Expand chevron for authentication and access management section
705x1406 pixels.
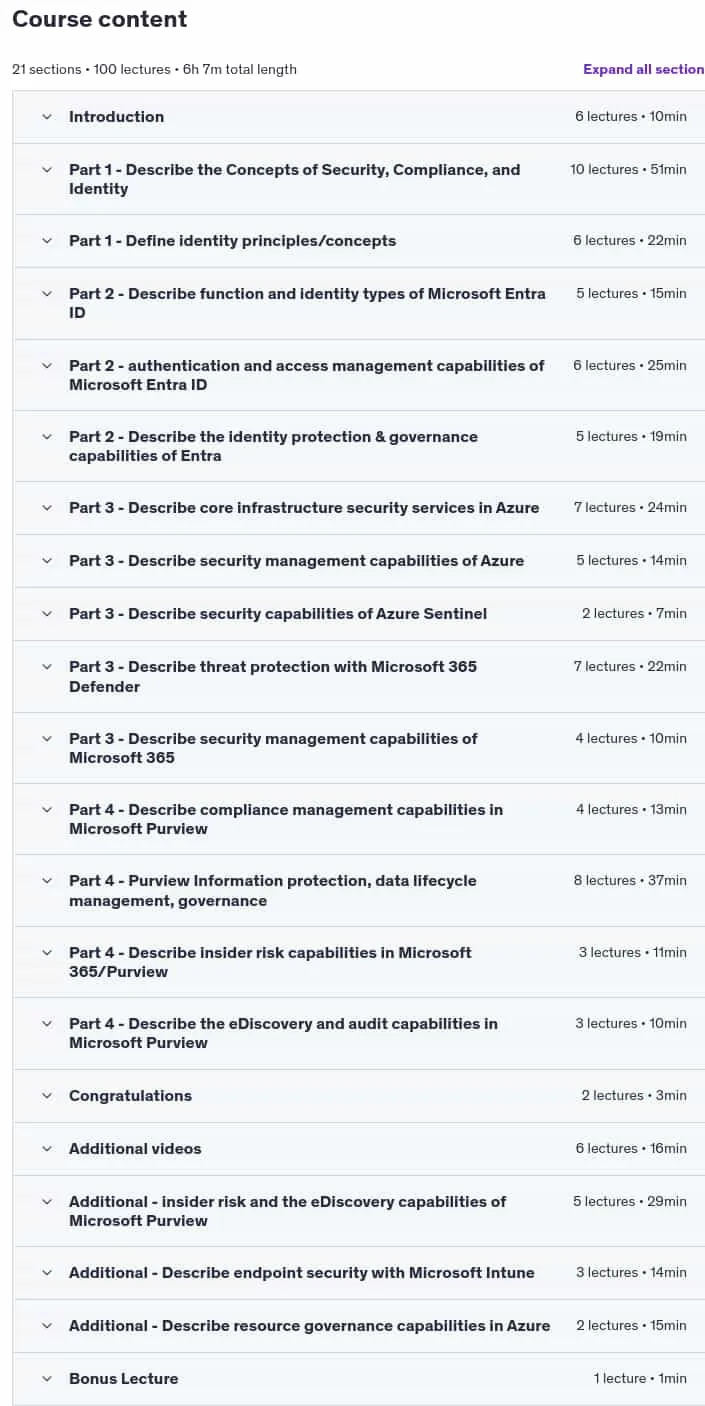click(47, 366)
